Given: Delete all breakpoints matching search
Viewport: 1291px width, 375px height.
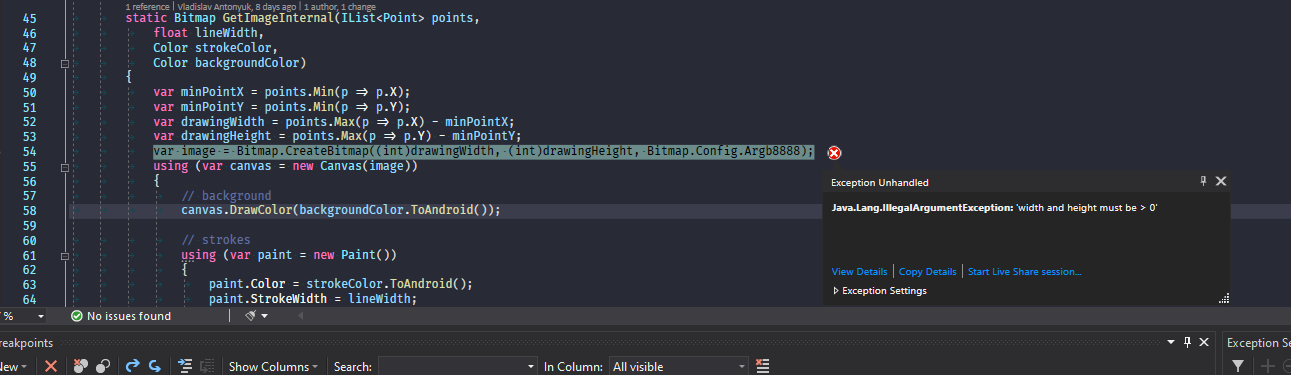Looking at the screenshot, I should point(80,367).
